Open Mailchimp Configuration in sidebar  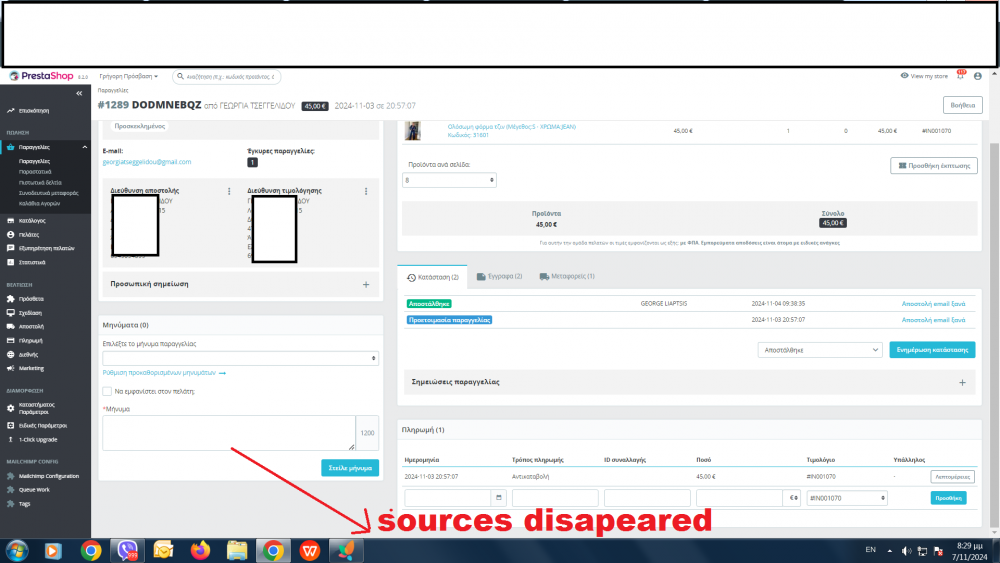(45, 476)
